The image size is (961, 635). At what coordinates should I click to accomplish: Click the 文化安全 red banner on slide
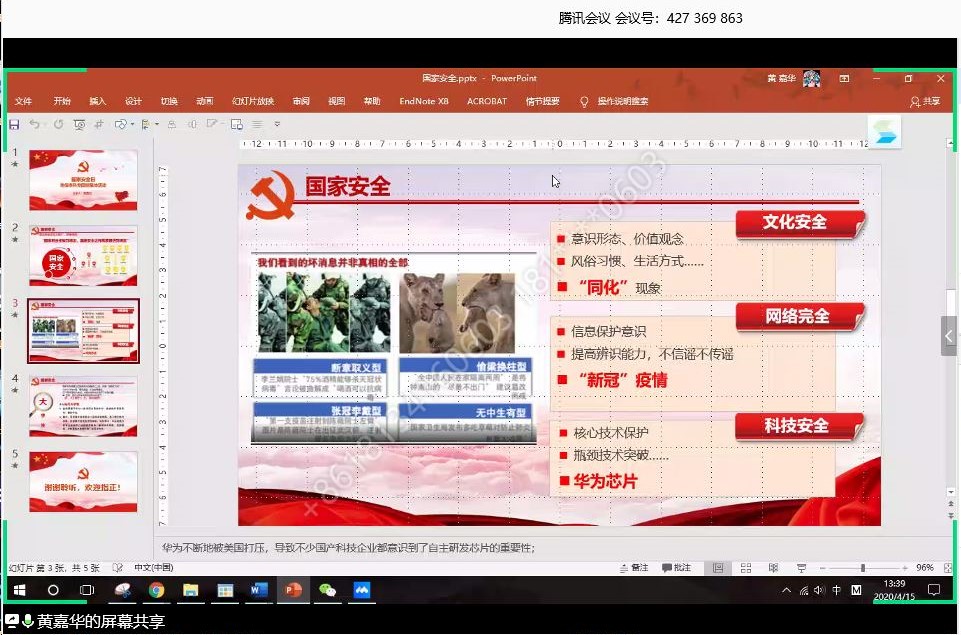pos(800,223)
